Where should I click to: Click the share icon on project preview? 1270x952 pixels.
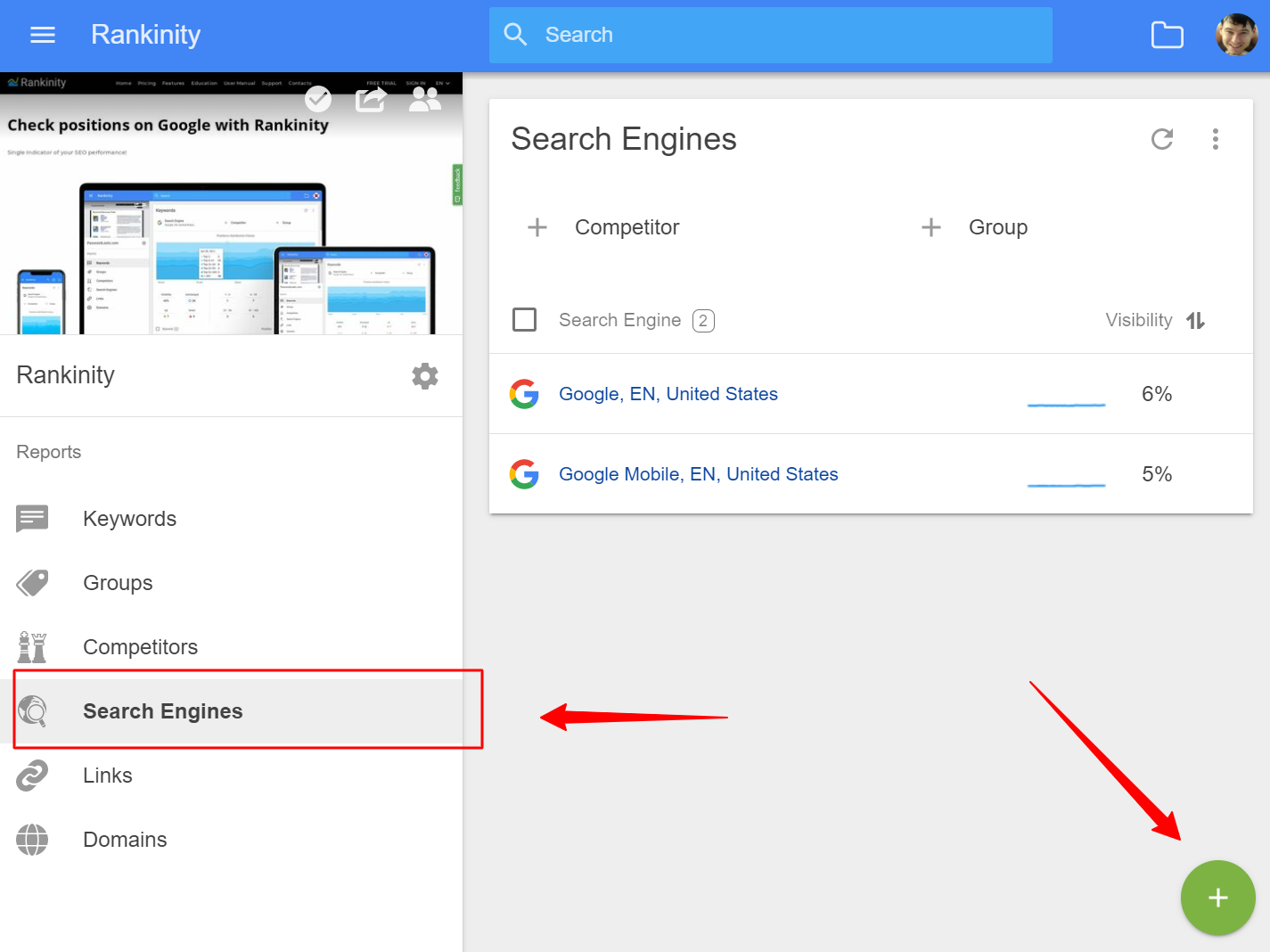click(371, 99)
